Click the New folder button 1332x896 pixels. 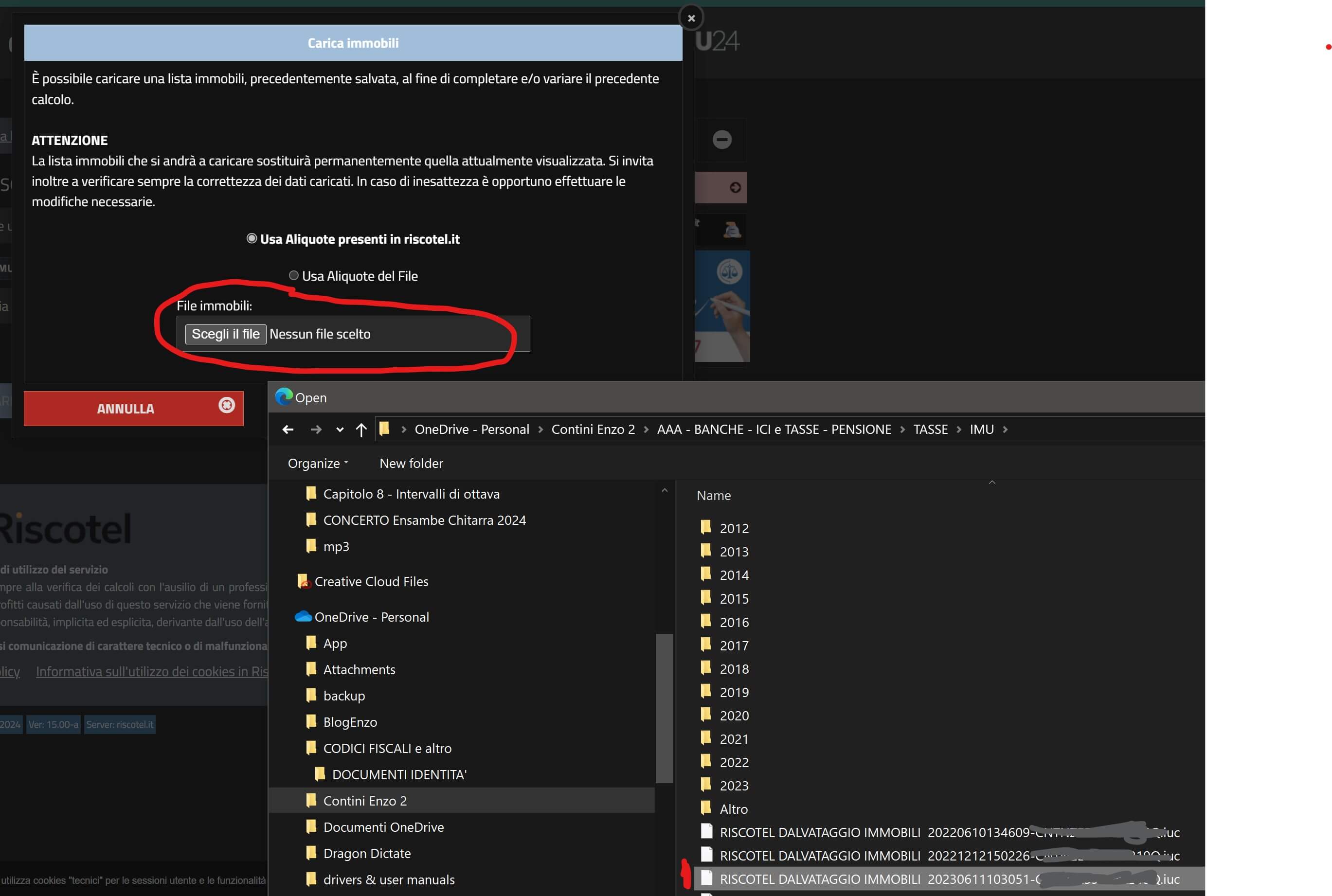pos(411,464)
